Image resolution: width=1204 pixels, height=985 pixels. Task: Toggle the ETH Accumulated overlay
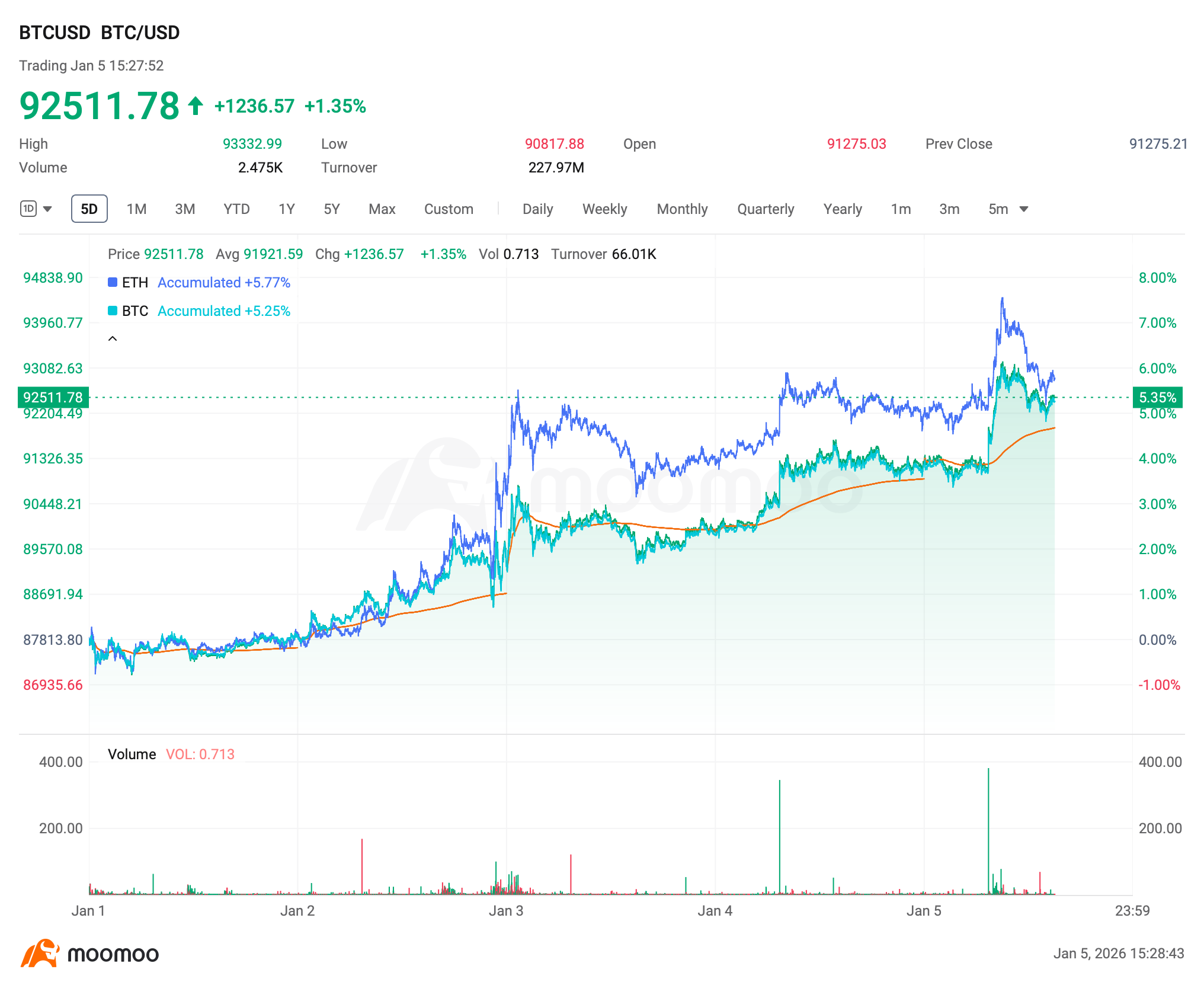click(x=223, y=283)
